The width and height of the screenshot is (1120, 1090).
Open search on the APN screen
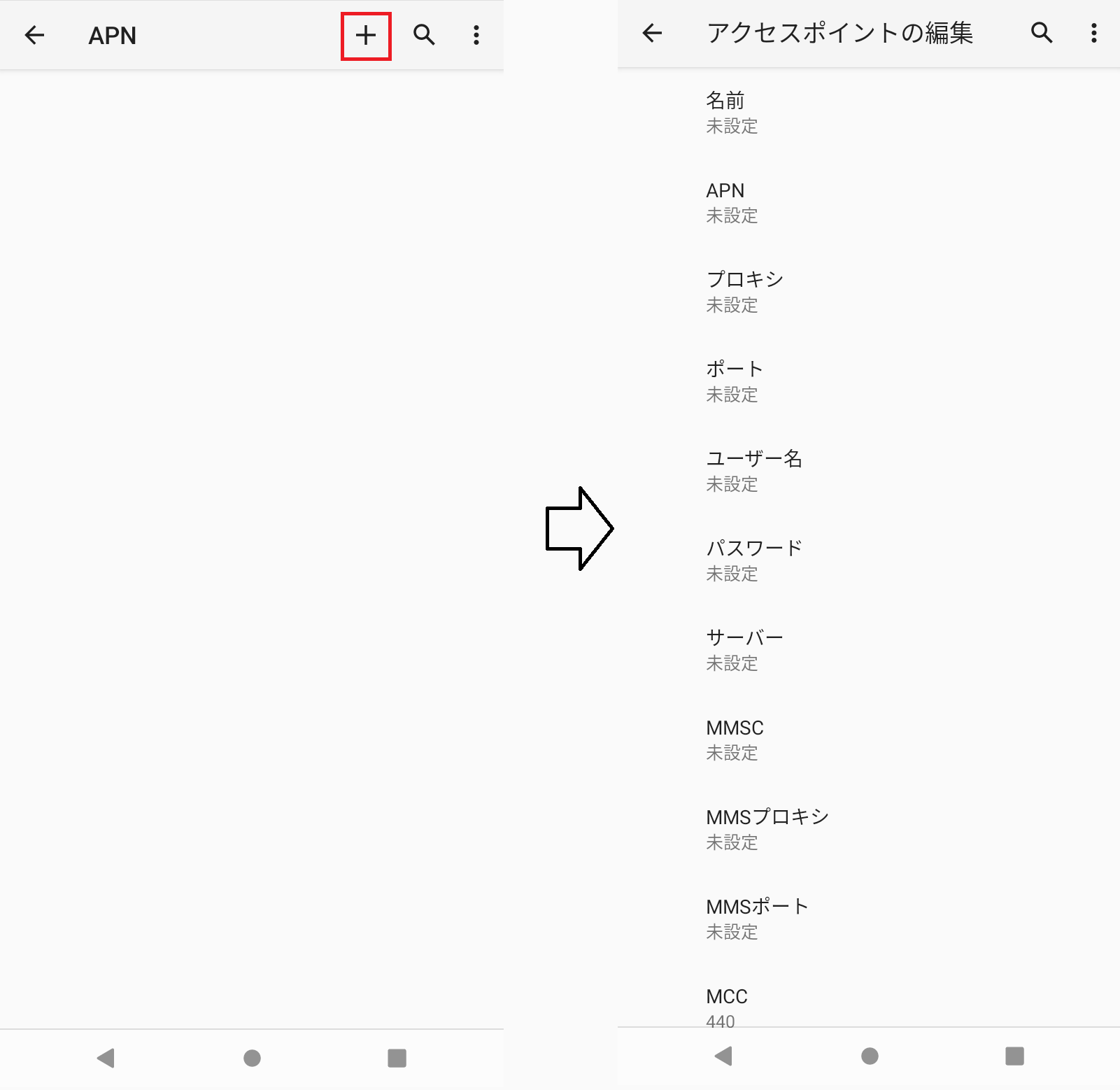click(x=424, y=35)
